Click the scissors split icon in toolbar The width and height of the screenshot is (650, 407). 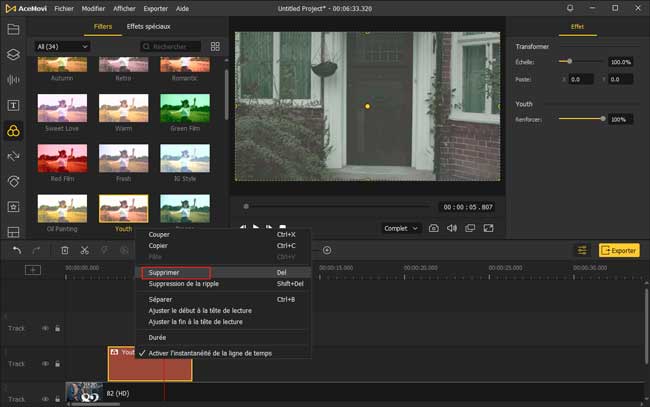pos(85,250)
